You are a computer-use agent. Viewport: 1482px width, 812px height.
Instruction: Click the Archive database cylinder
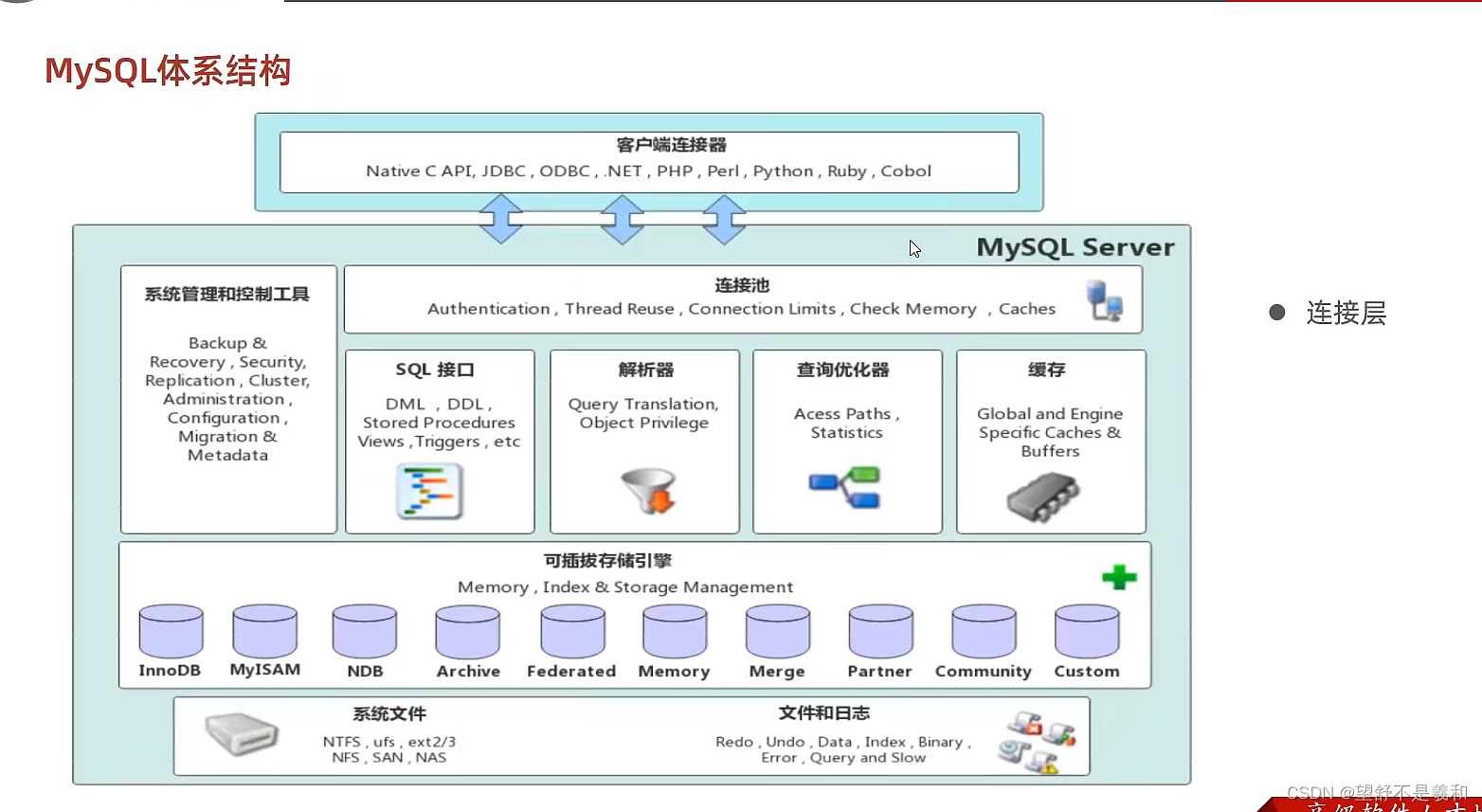468,633
